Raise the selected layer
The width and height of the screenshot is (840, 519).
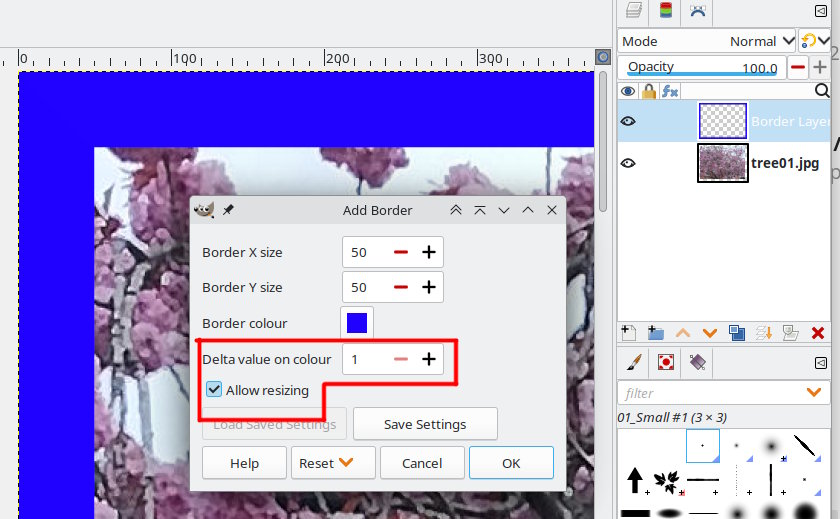[x=682, y=333]
